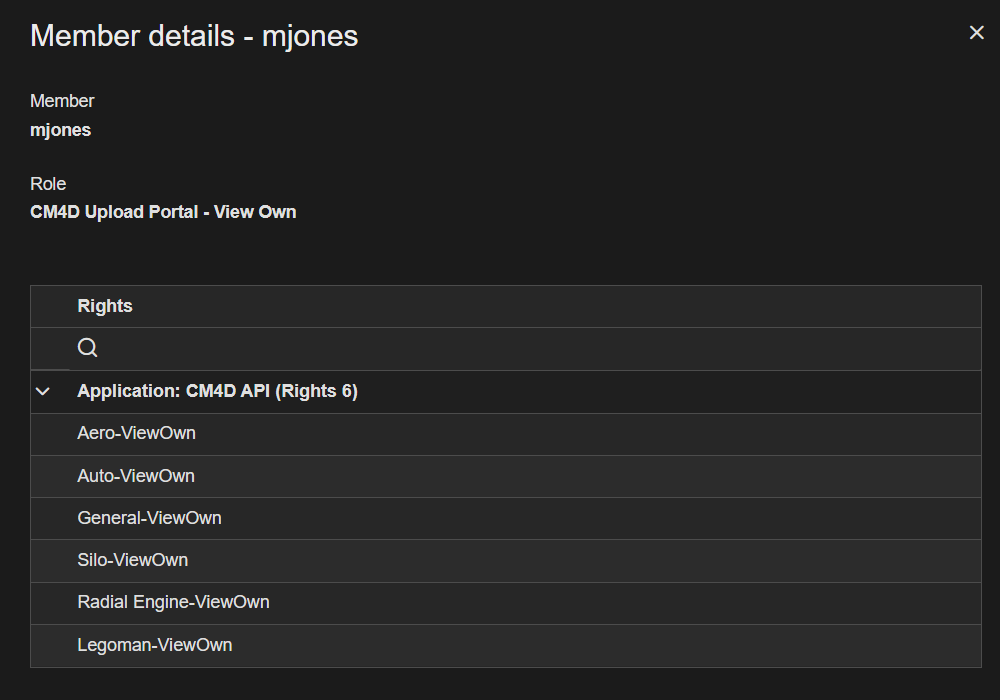Screen dimensions: 1000x700
Task: Collapse the CM4D API application group chevron
Action: [x=43, y=392]
